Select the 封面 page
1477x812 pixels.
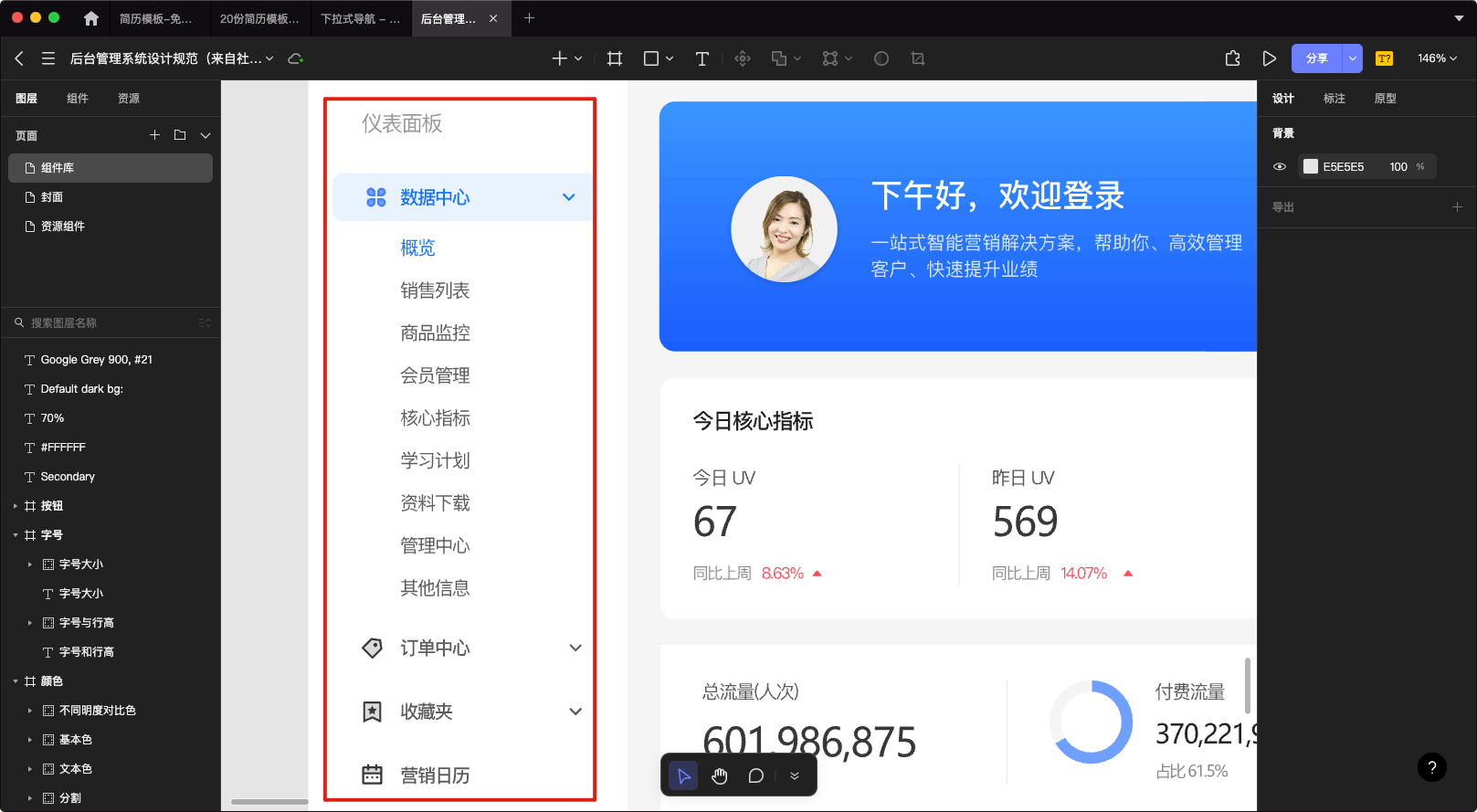pos(52,197)
